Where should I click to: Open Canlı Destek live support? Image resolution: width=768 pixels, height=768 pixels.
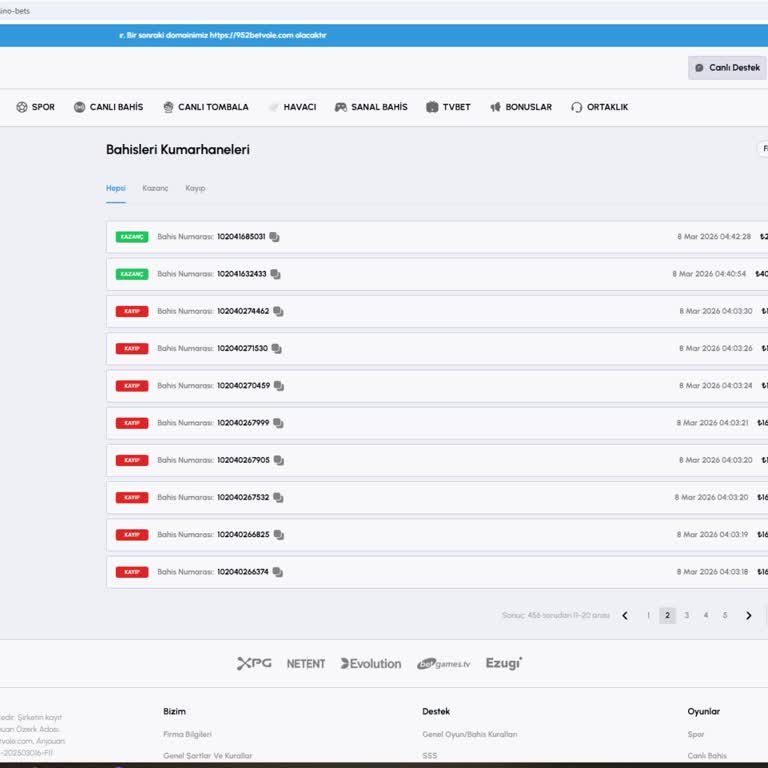(727, 68)
